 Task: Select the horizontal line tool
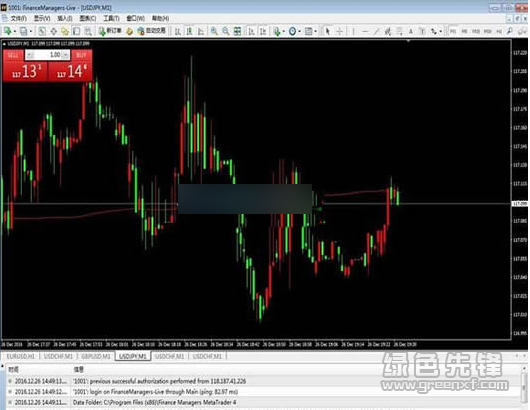coord(365,31)
